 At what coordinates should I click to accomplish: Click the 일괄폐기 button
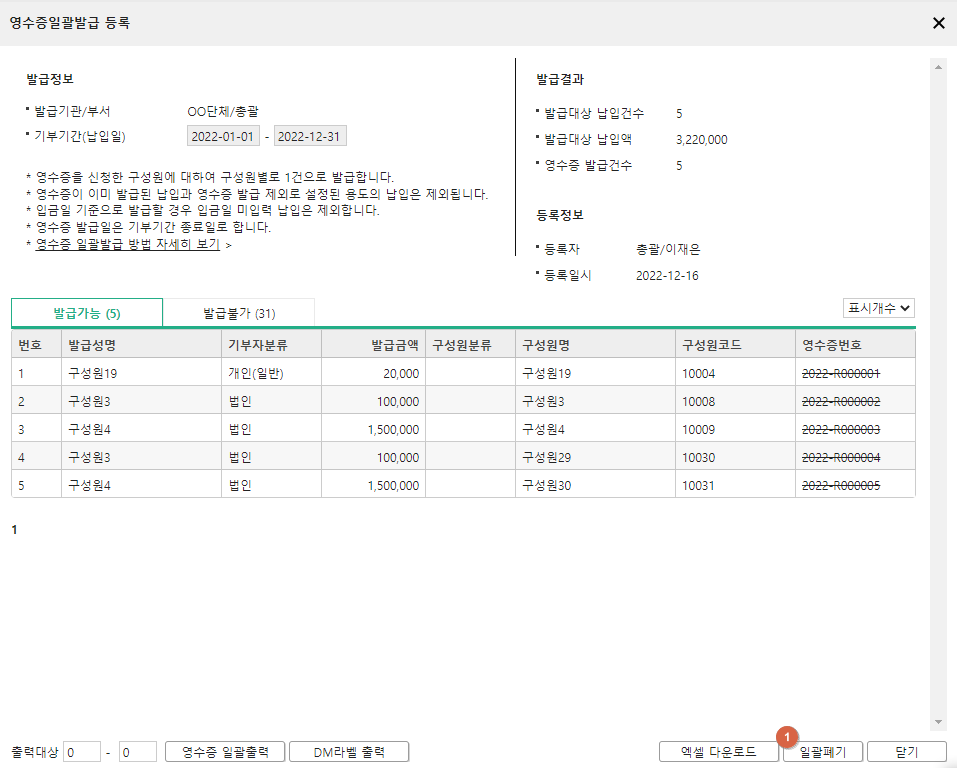[822, 751]
